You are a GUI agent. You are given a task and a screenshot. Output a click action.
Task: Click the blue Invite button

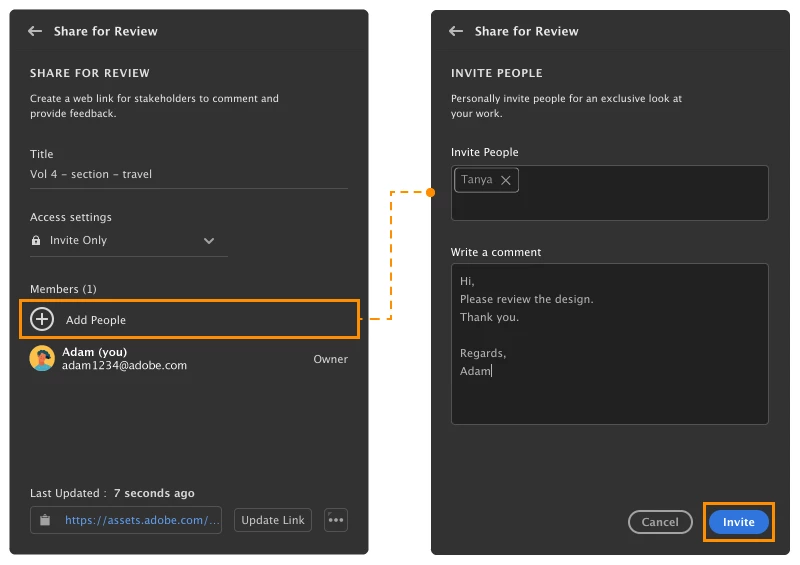738,522
